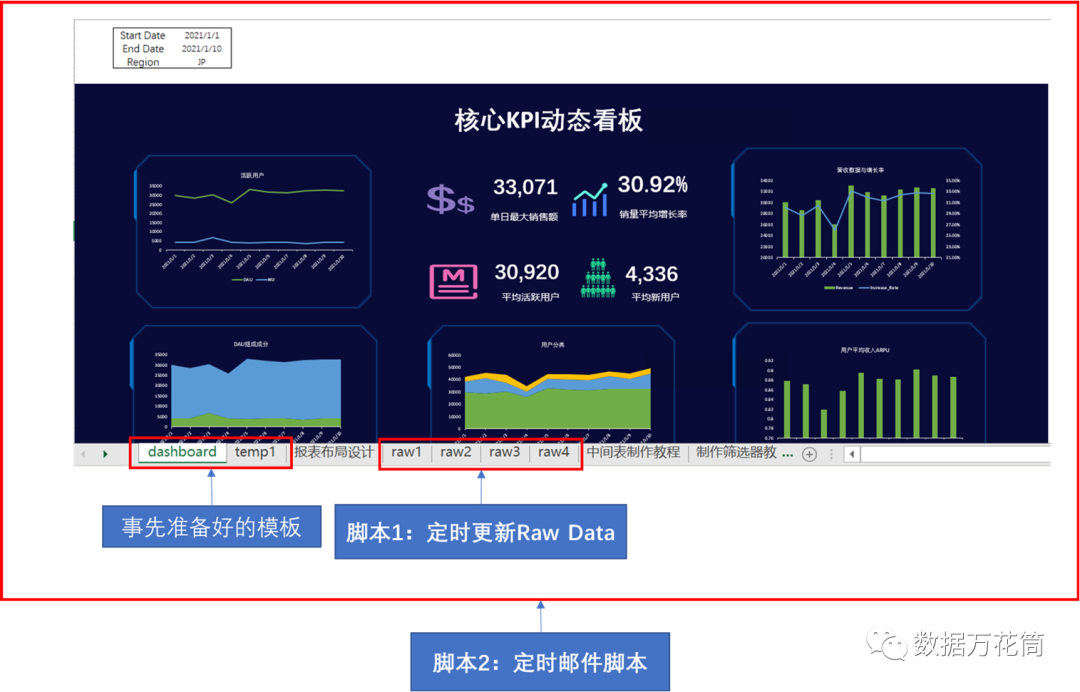Select the 4,336 average new users value
Screen dimensions: 1080x692
[652, 274]
